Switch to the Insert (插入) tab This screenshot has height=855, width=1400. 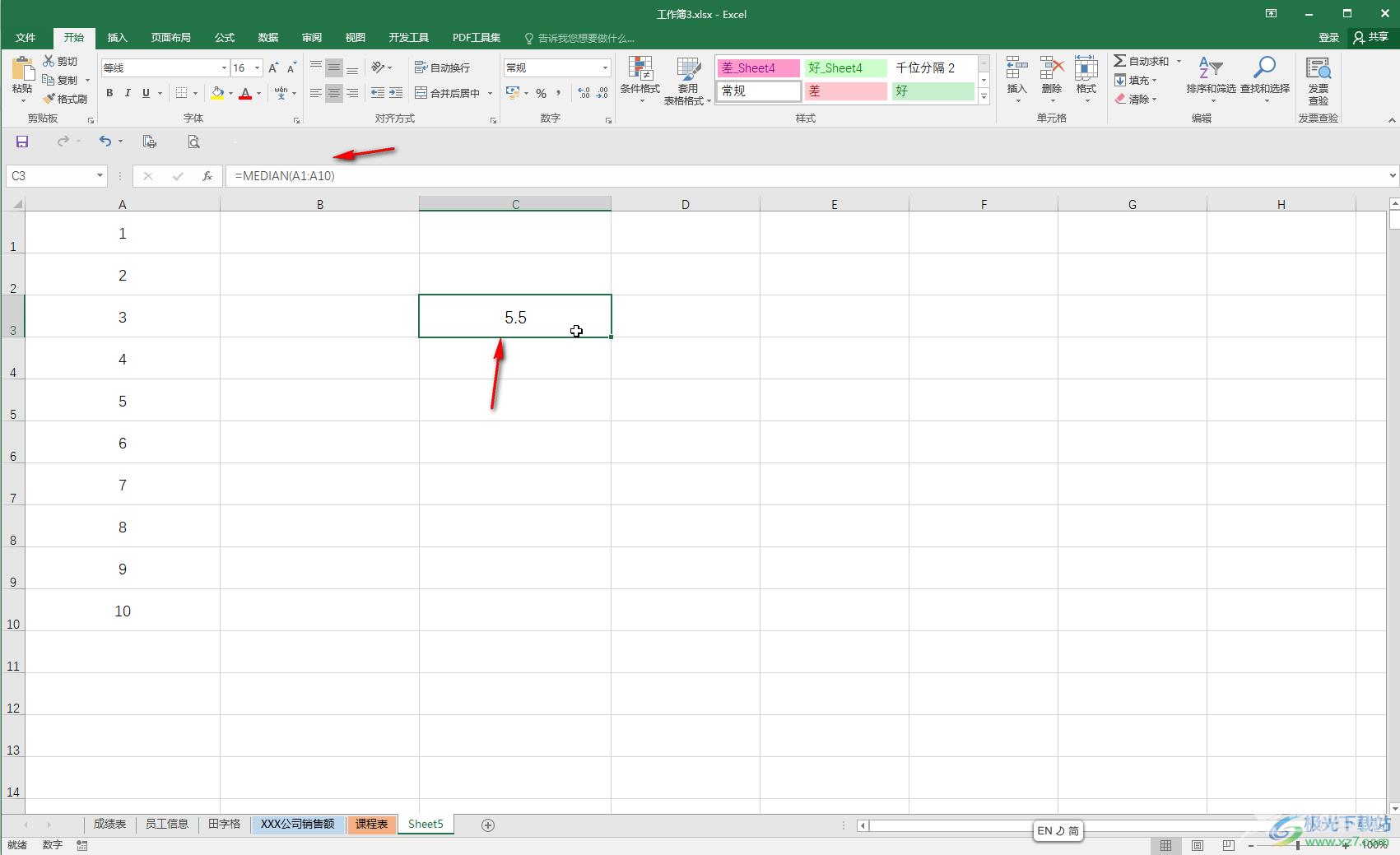pos(118,38)
